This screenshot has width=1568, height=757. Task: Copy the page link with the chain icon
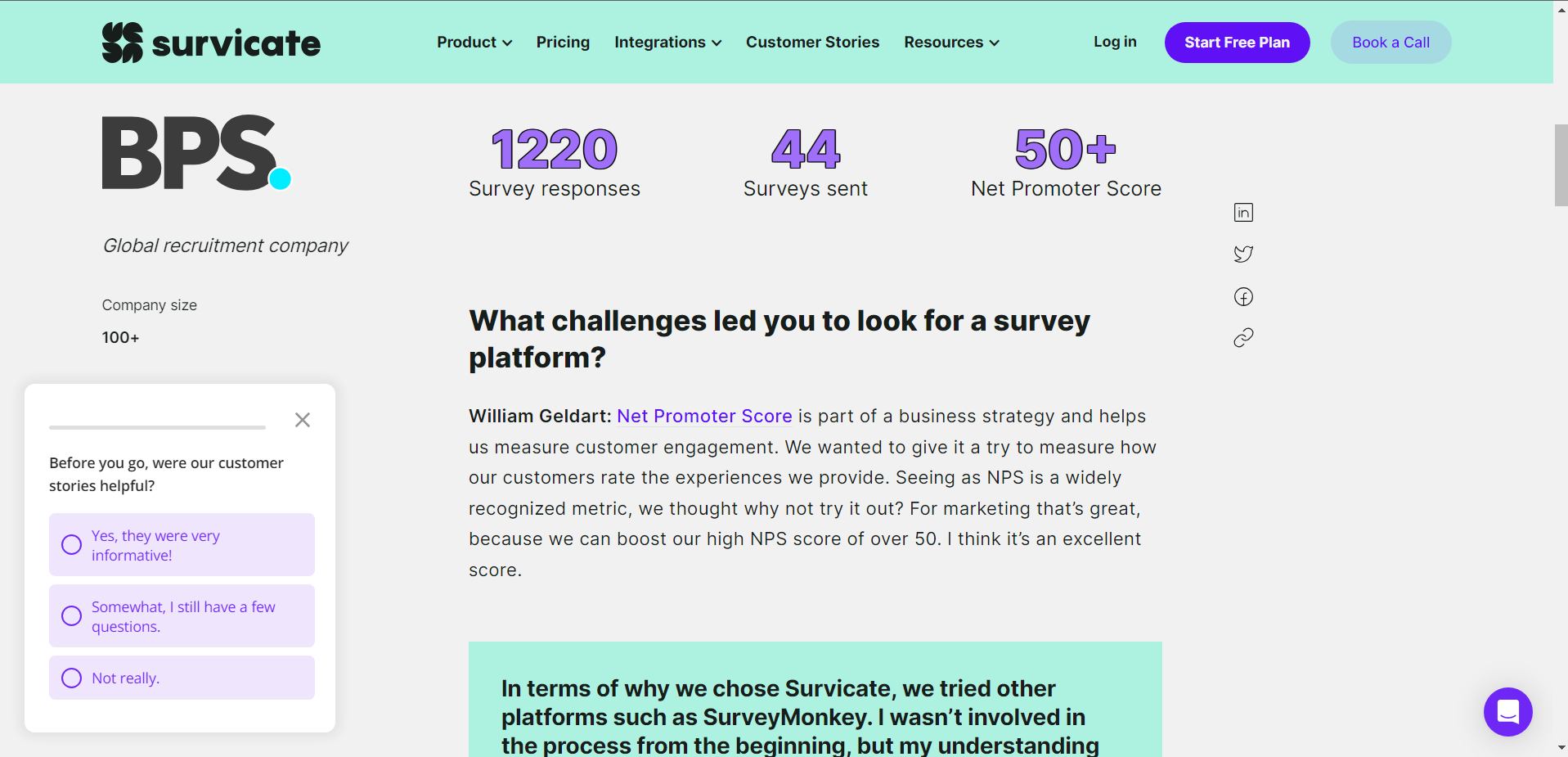click(1243, 337)
